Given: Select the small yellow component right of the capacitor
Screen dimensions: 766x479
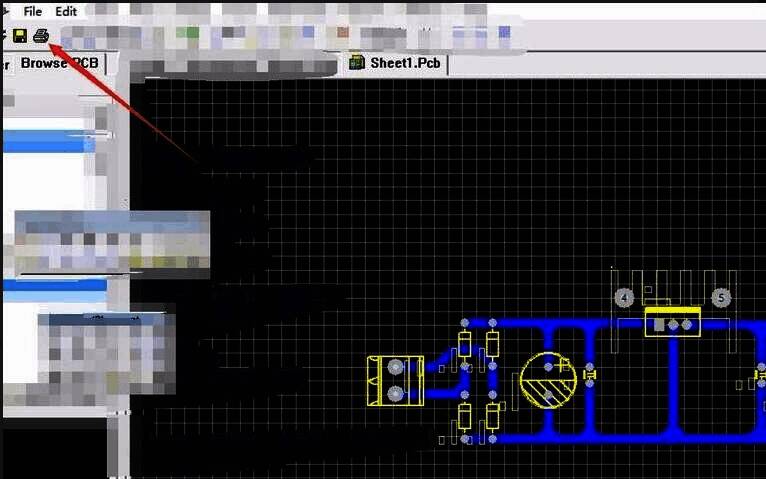Looking at the screenshot, I should [x=589, y=374].
